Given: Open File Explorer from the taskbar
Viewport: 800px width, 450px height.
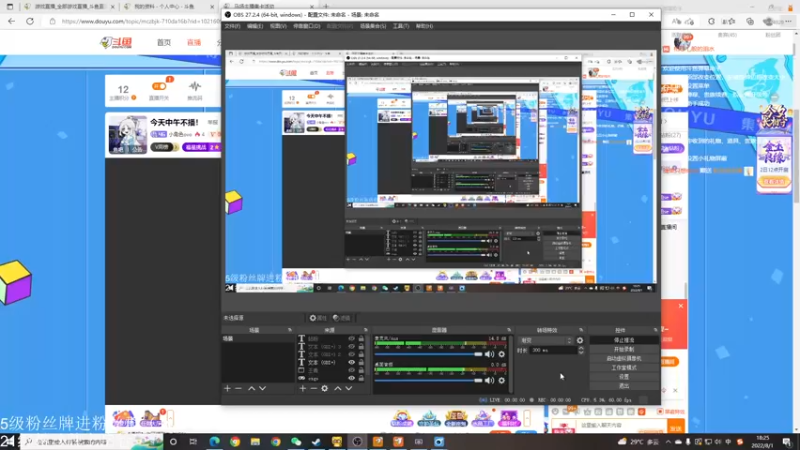Looking at the screenshot, I should pos(255,442).
